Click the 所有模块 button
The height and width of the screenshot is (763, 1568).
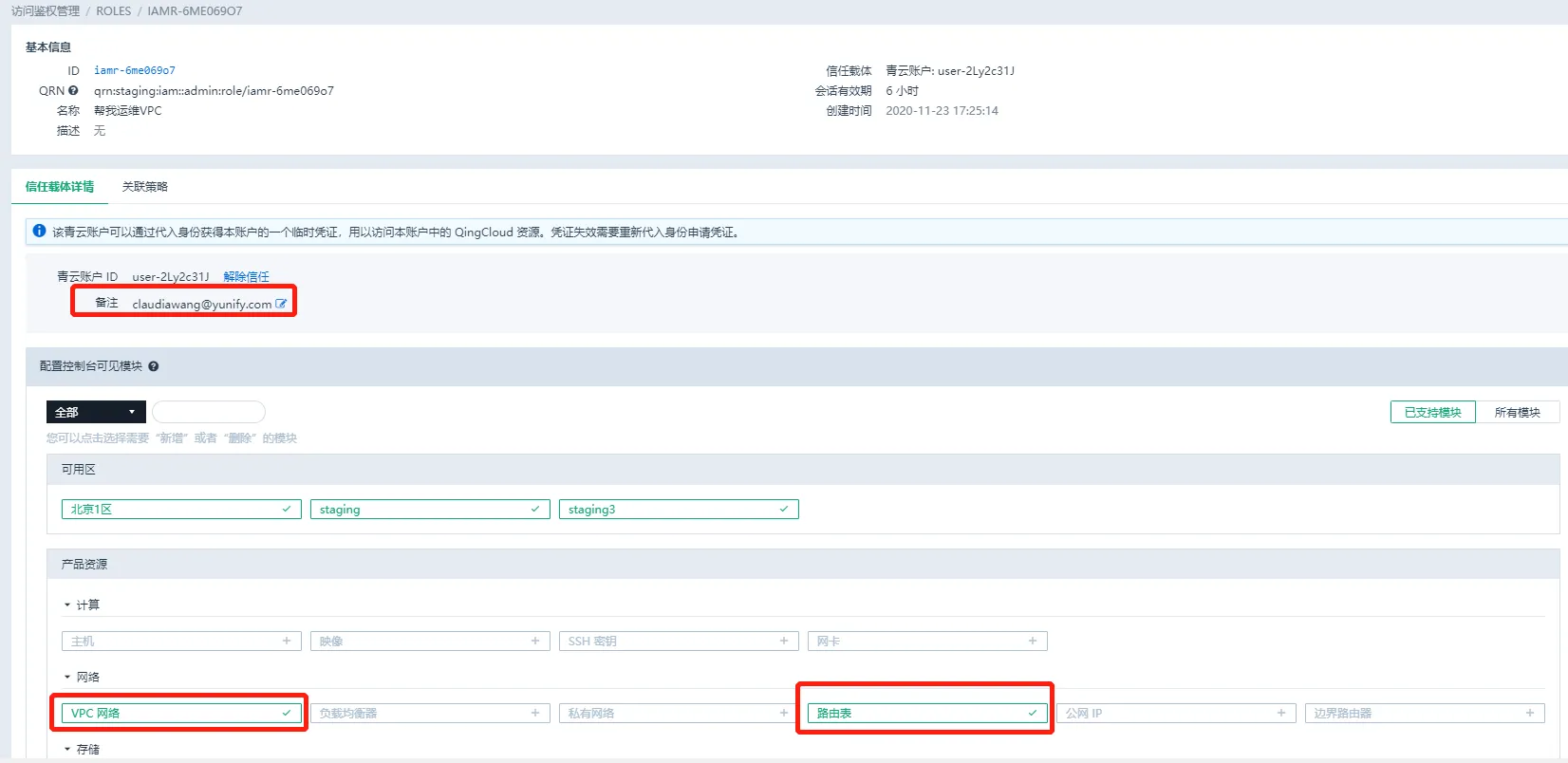pyautogui.click(x=1517, y=412)
